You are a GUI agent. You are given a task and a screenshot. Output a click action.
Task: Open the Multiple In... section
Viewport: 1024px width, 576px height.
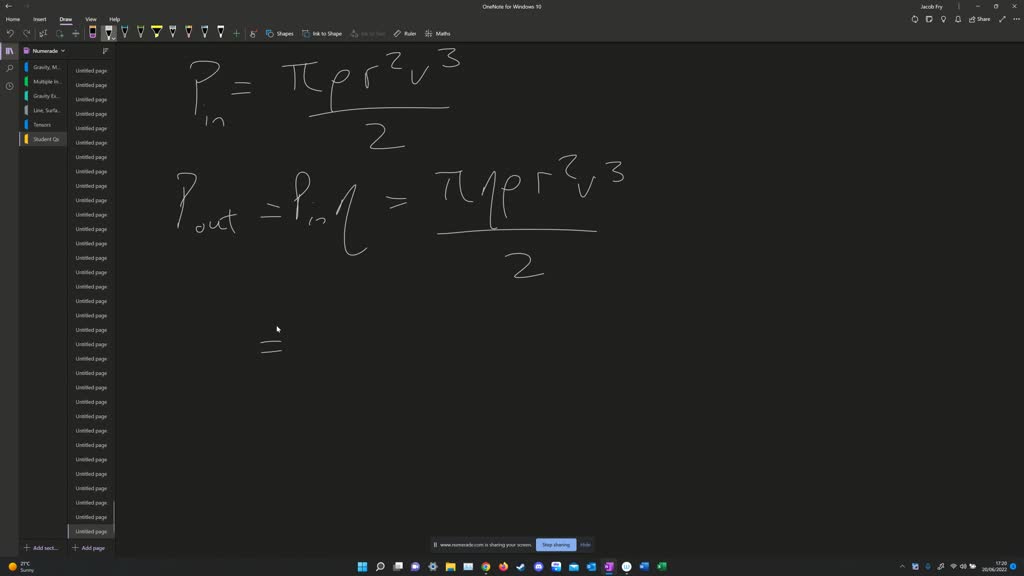[42, 82]
